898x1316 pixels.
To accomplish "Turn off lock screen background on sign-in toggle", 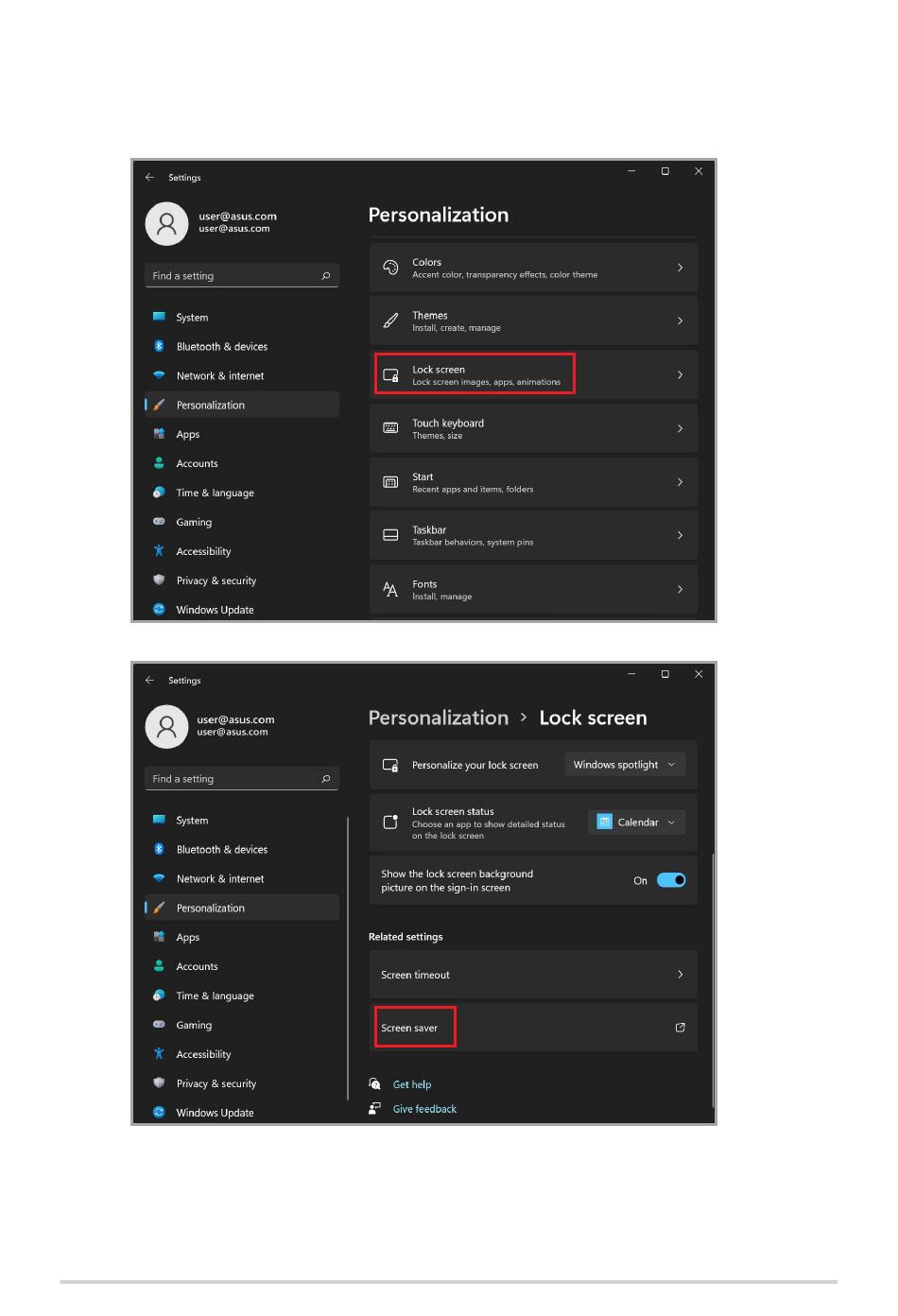I will pos(671,880).
